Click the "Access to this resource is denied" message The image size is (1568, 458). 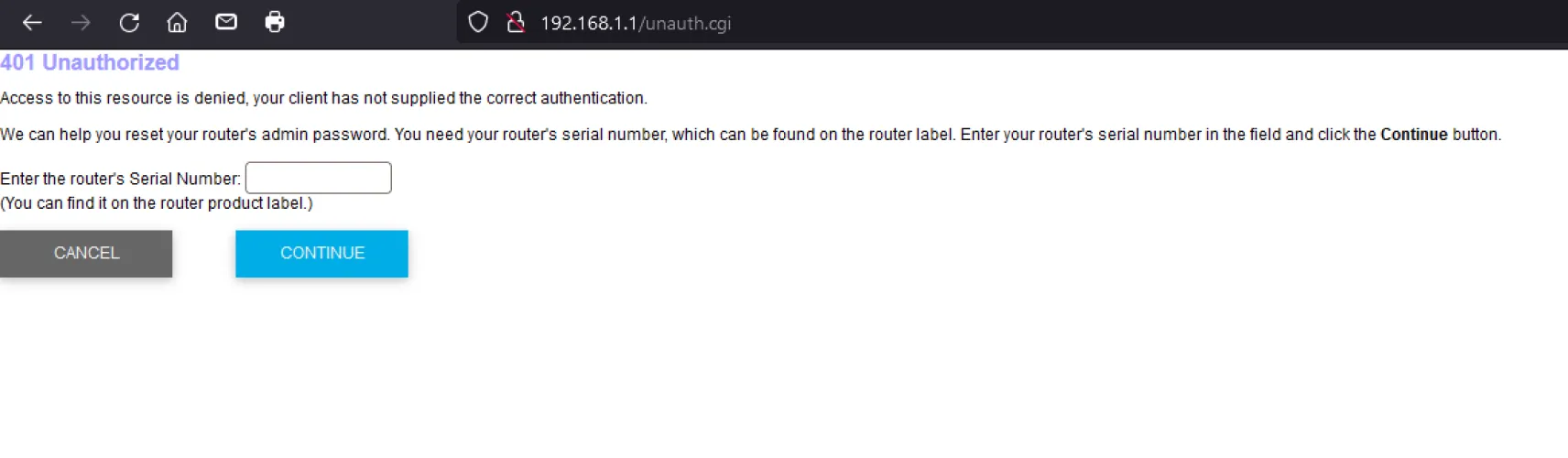click(x=323, y=98)
